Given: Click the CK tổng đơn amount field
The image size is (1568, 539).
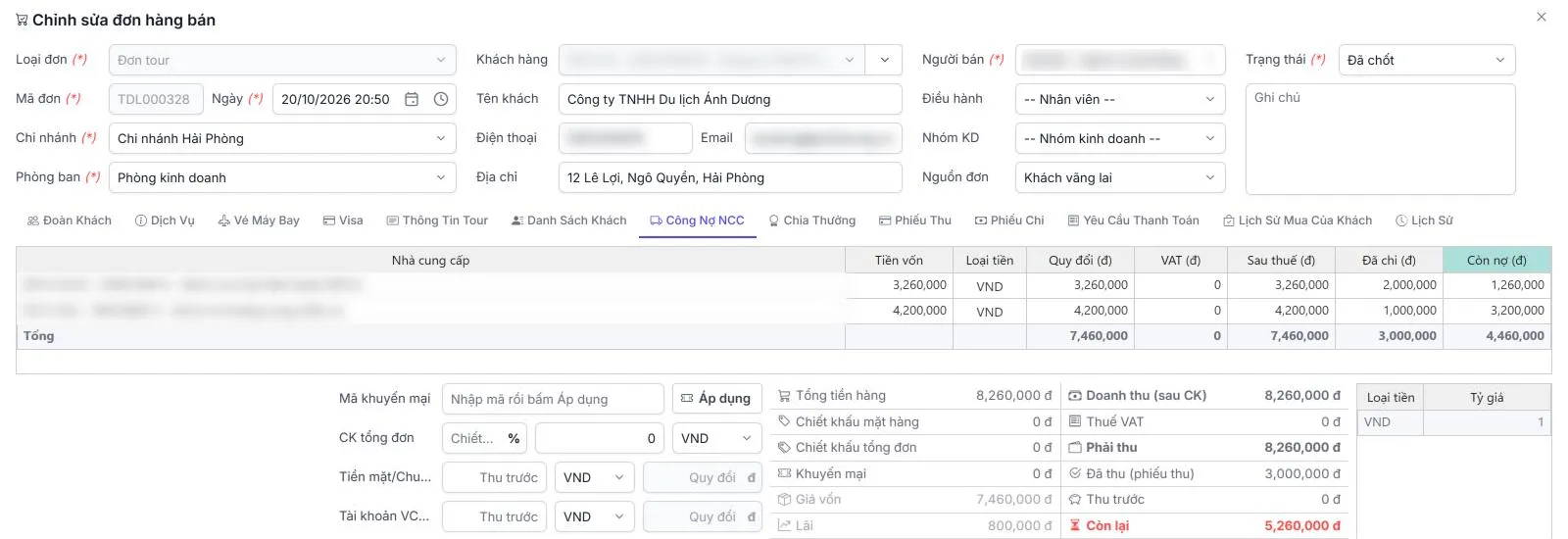Looking at the screenshot, I should tap(600, 438).
